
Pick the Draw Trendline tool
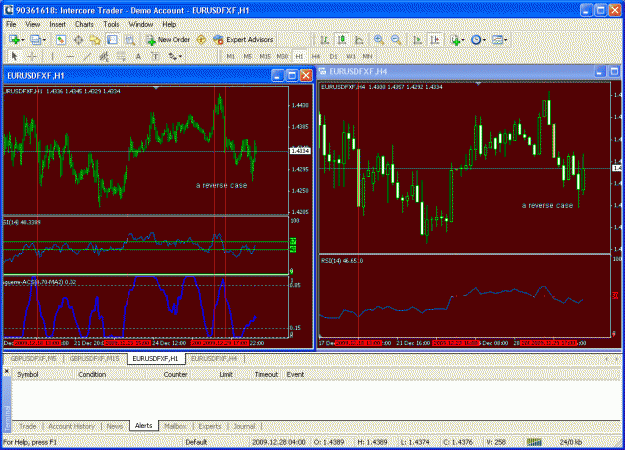87,57
